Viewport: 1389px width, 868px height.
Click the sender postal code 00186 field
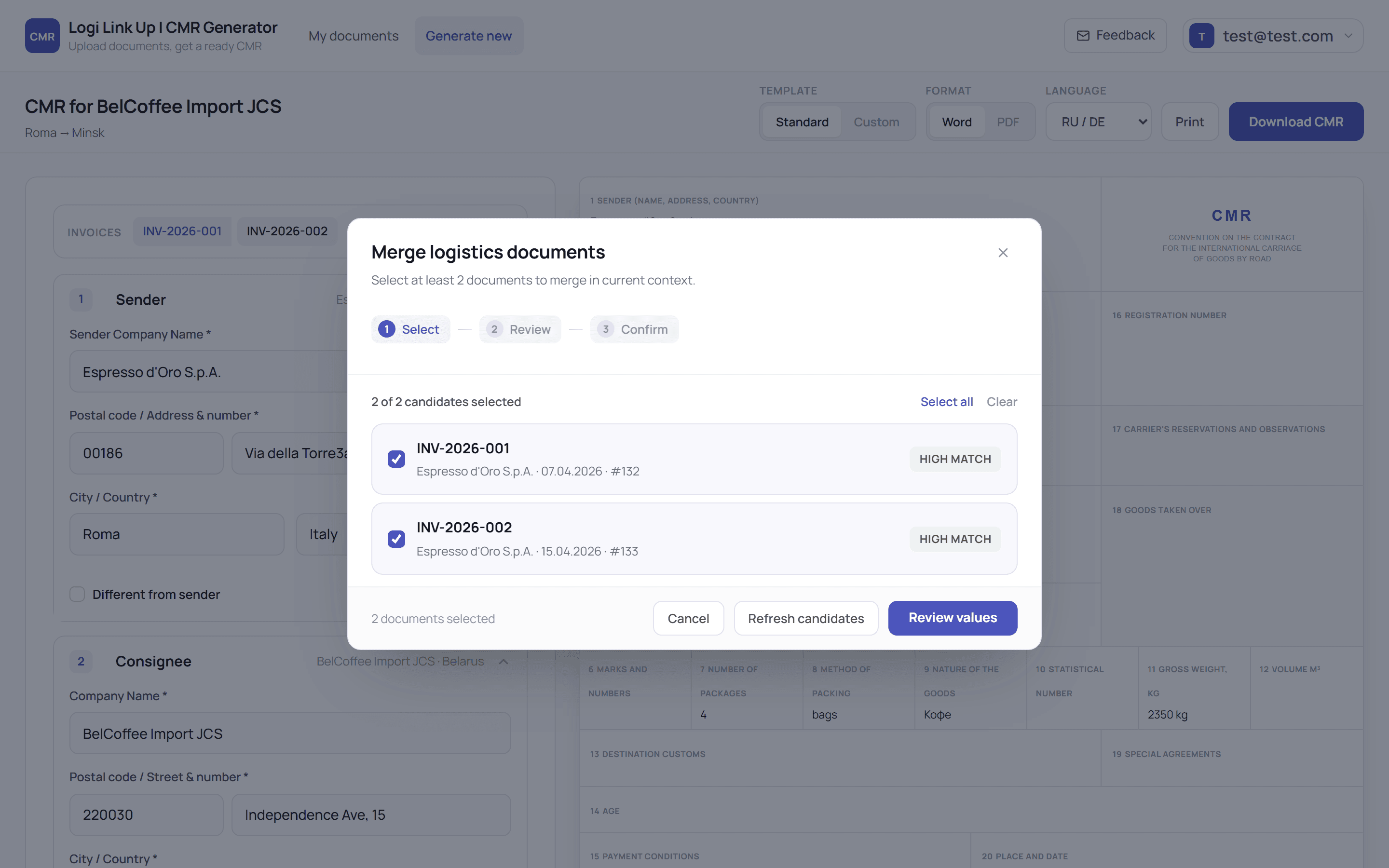tap(146, 453)
